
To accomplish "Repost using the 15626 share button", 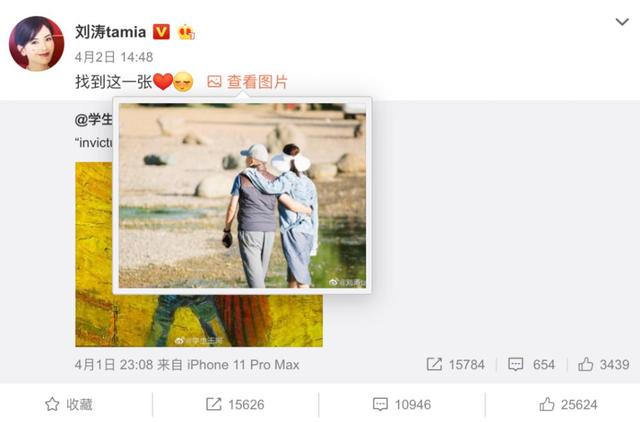I will click(x=235, y=404).
